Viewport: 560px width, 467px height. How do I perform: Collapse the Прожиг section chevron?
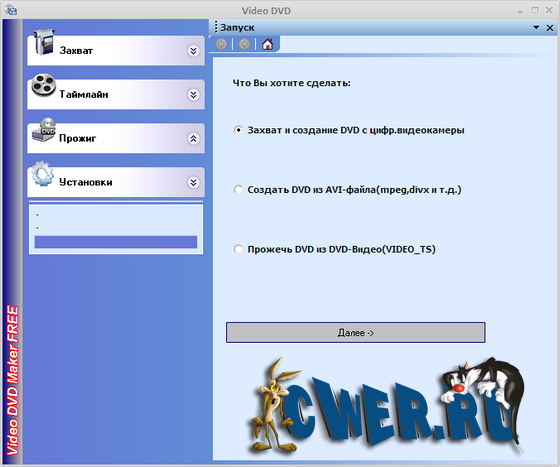(193, 139)
